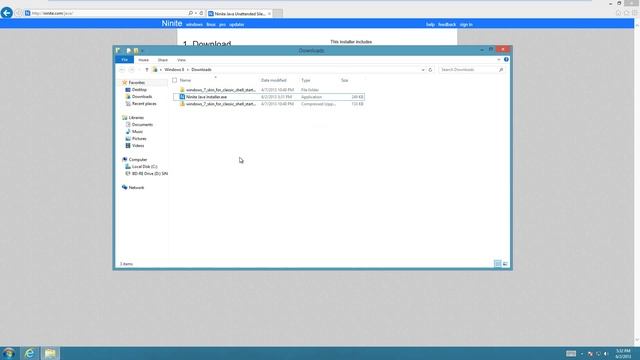Open Internet Explorer home icon
The image size is (640, 360).
pyautogui.click(x=618, y=13)
